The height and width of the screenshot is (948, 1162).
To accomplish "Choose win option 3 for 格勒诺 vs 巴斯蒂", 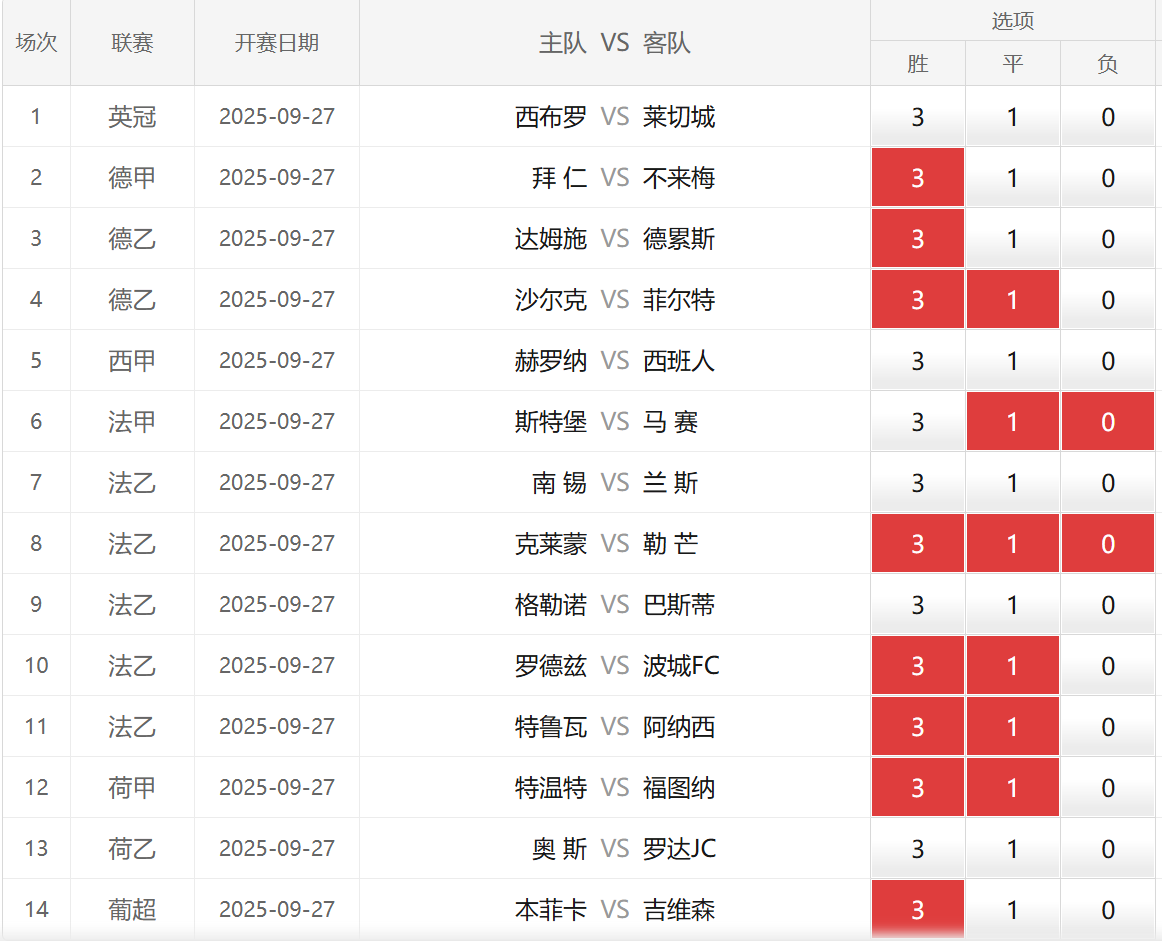I will pyautogui.click(x=917, y=605).
